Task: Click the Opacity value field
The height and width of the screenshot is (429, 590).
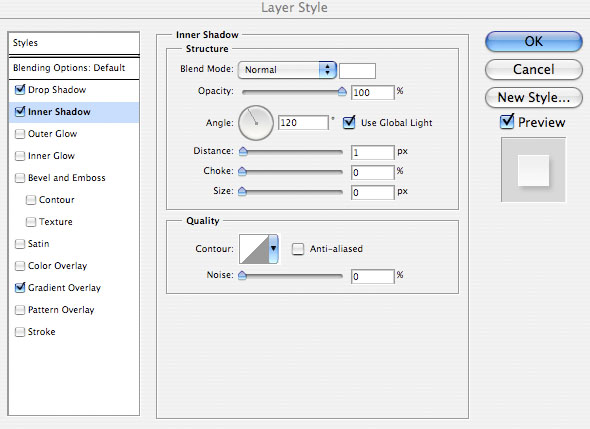Action: coord(373,93)
